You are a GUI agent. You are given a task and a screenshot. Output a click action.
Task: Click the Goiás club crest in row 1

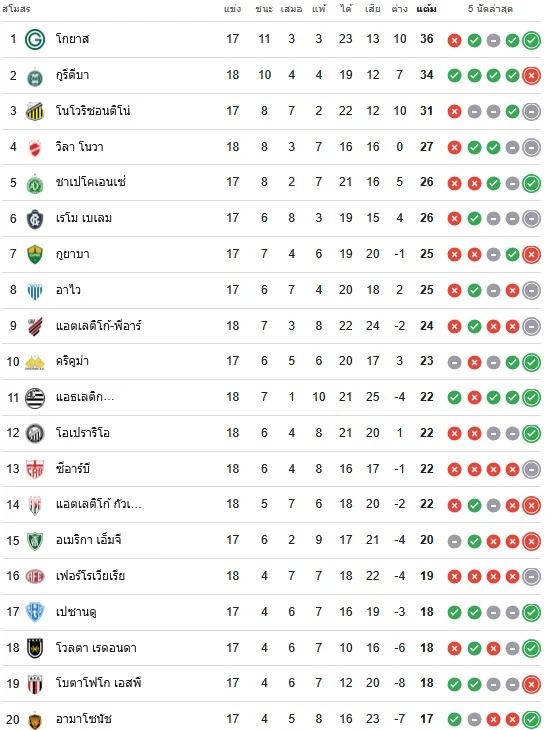pyautogui.click(x=35, y=40)
